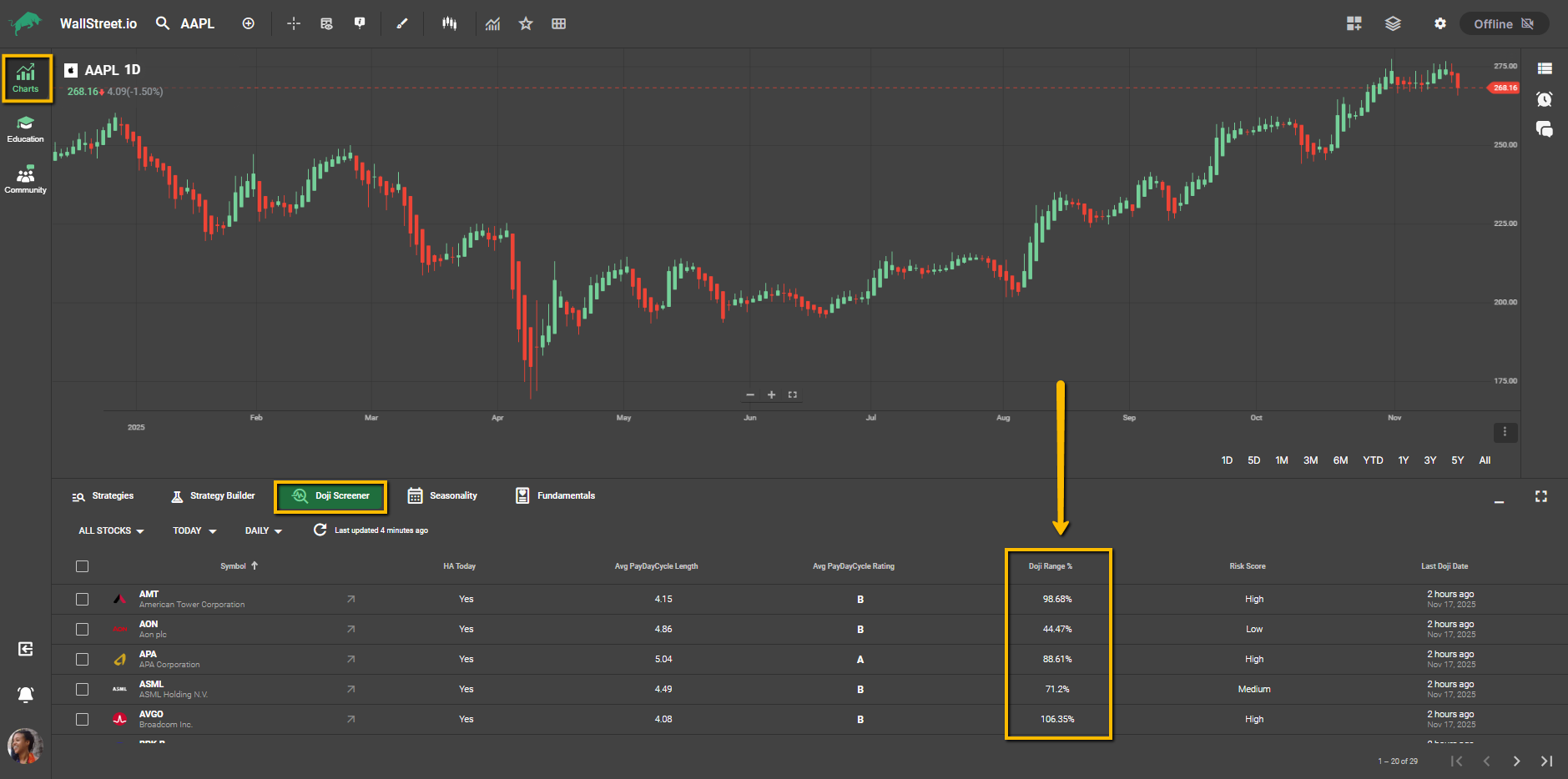1568x779 pixels.
Task: Click the AAPL symbol search field
Action: (197, 23)
